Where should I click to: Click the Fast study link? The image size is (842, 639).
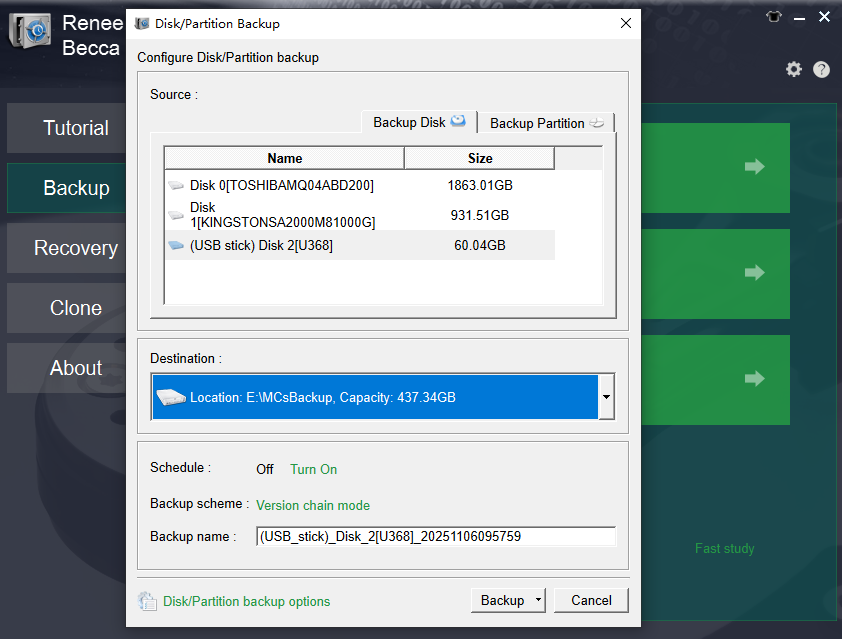point(724,548)
